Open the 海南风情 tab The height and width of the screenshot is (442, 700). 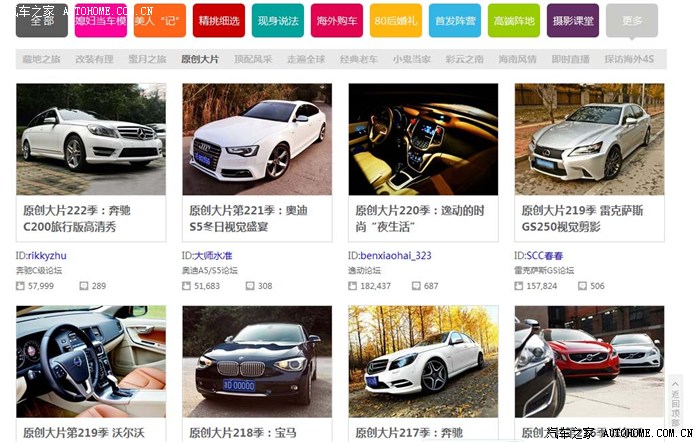(519, 60)
